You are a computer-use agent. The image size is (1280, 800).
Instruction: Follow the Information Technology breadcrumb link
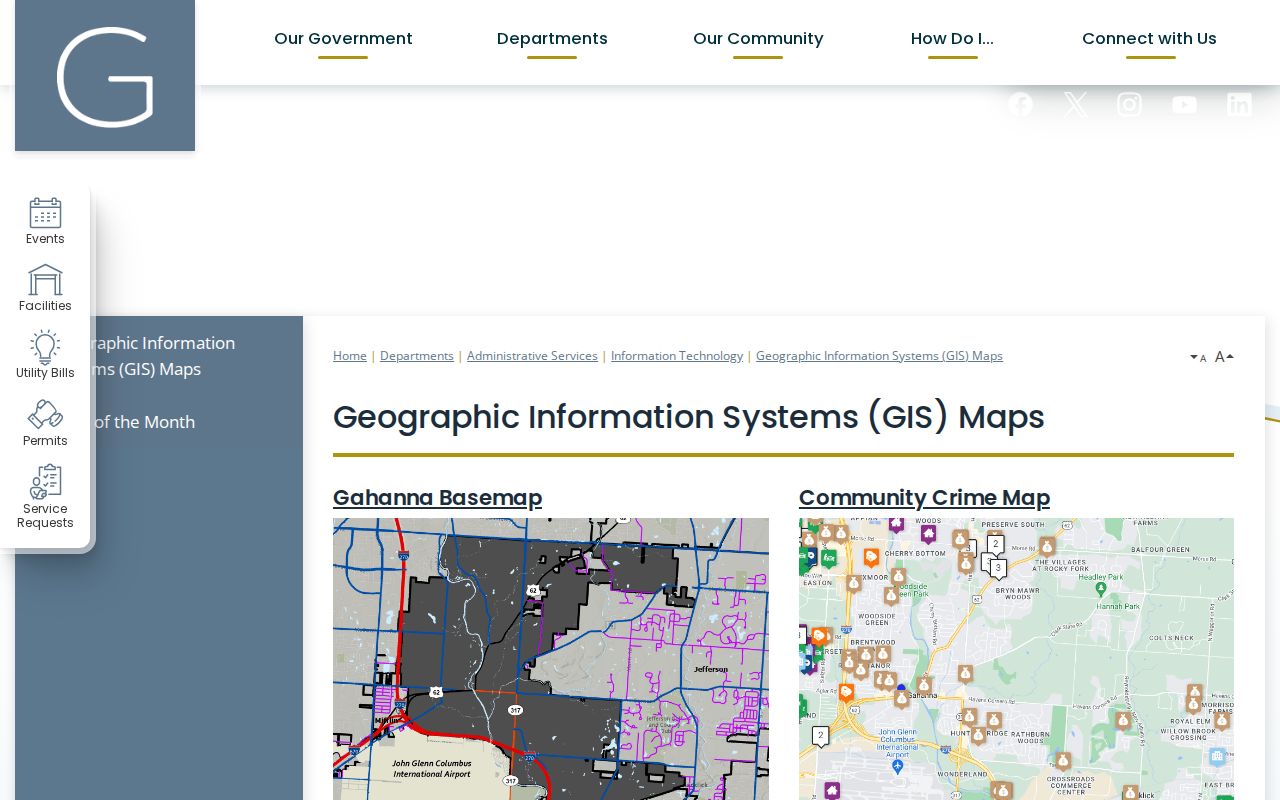677,356
